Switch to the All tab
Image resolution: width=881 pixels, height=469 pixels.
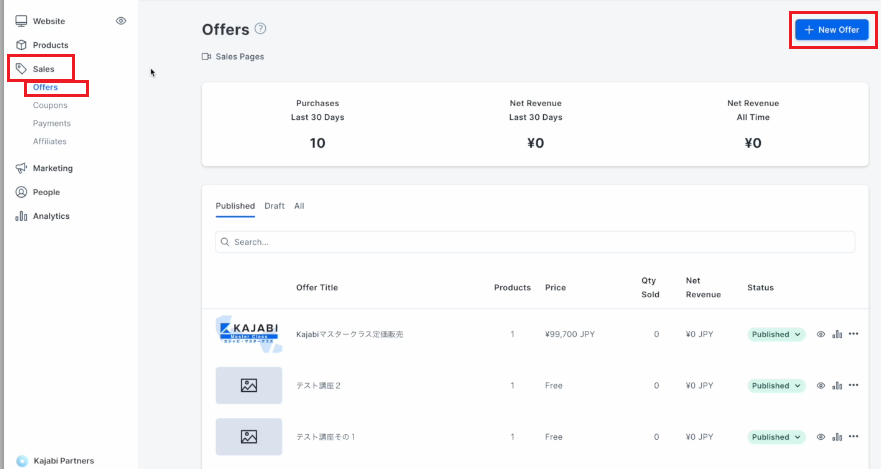pyautogui.click(x=299, y=206)
